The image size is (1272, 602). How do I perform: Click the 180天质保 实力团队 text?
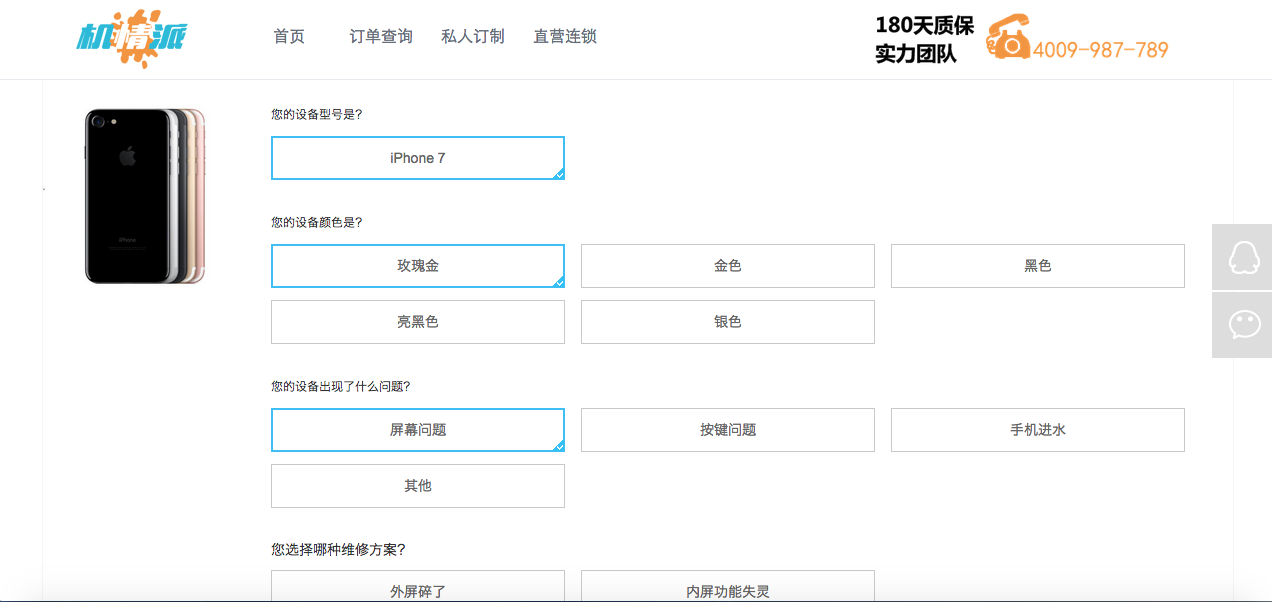(925, 40)
